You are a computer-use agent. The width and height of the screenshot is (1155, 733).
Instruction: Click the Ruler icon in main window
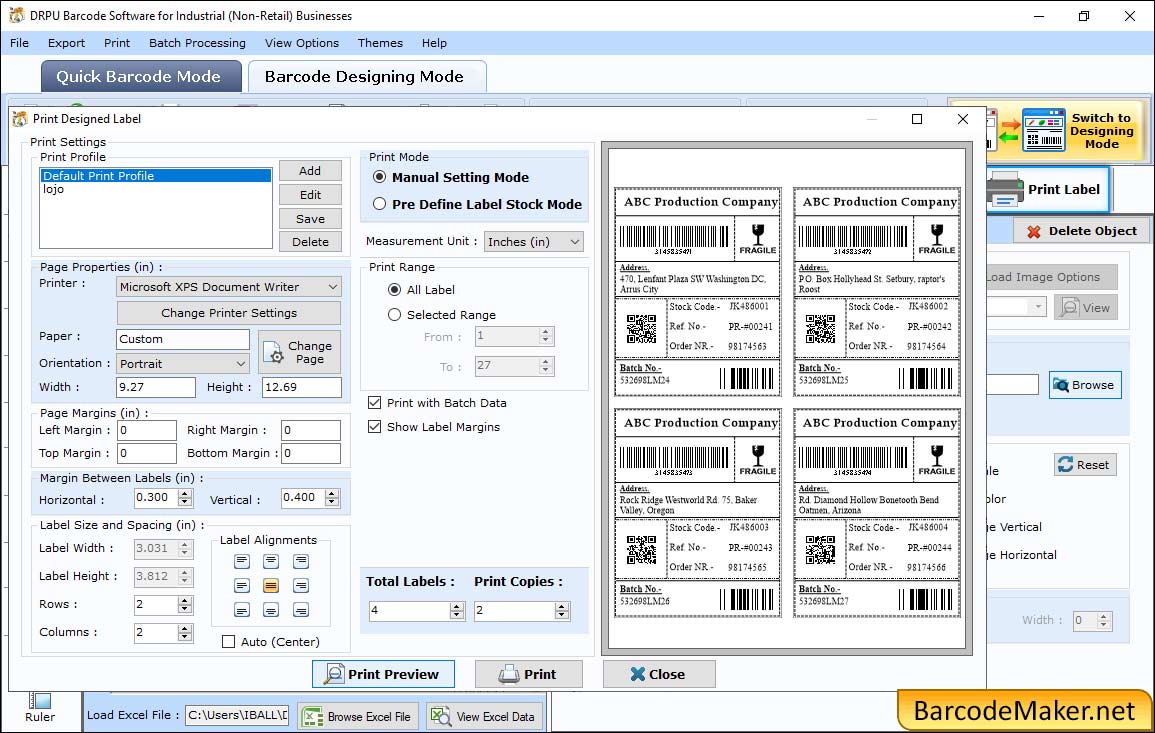[x=40, y=701]
